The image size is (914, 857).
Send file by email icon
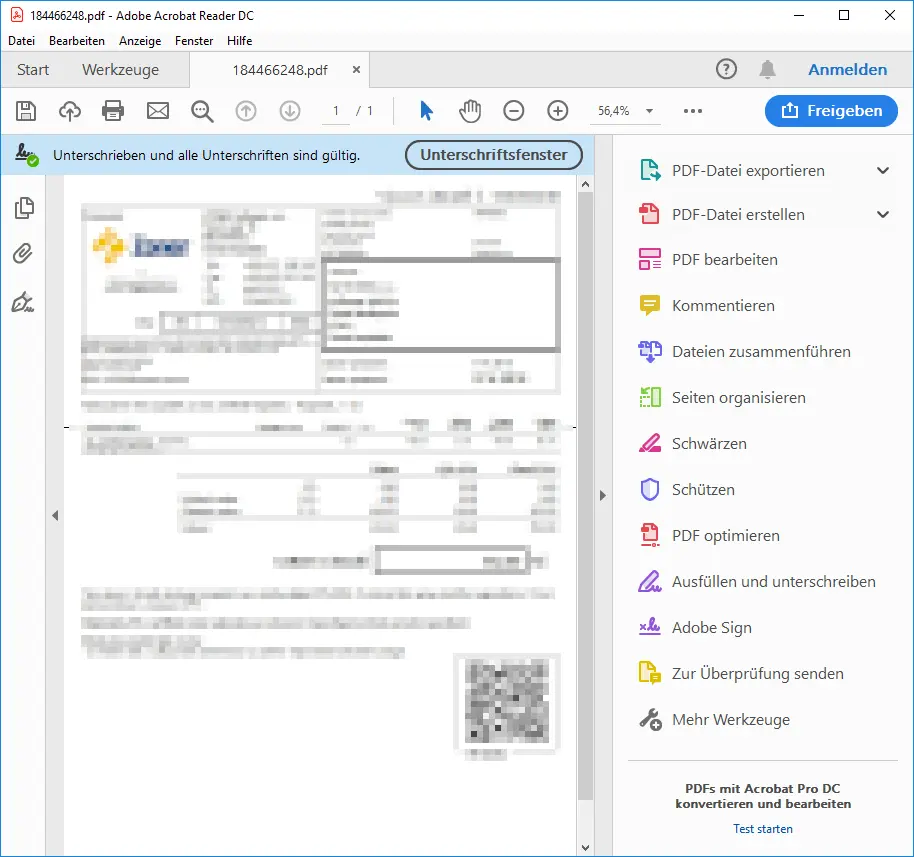[x=157, y=111]
